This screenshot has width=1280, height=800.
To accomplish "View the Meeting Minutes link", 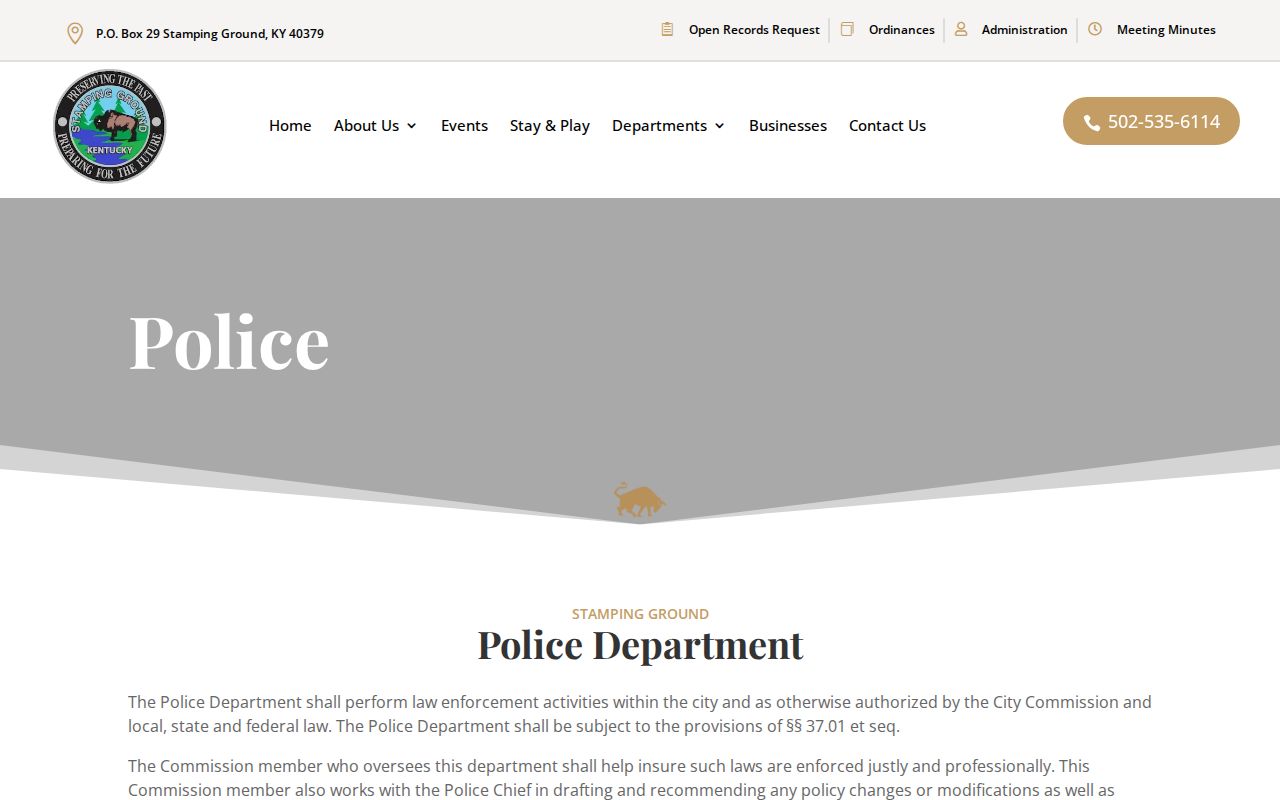I will tap(1166, 30).
